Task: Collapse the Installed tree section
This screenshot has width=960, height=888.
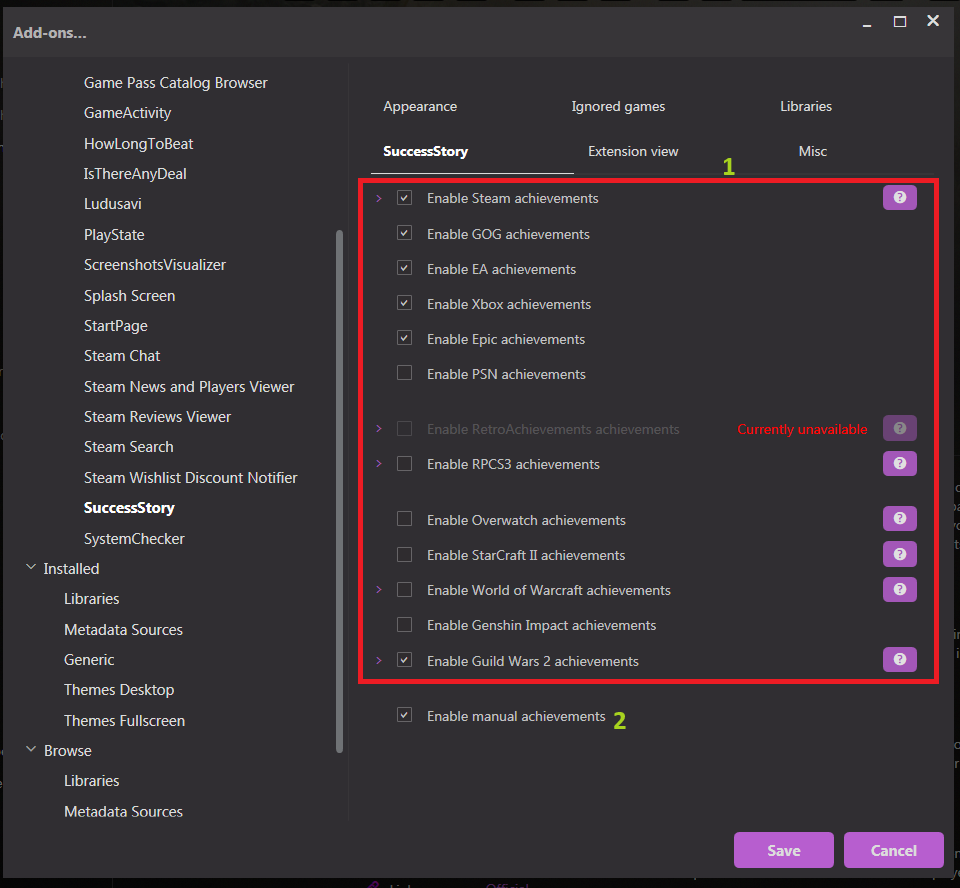Action: (31, 568)
